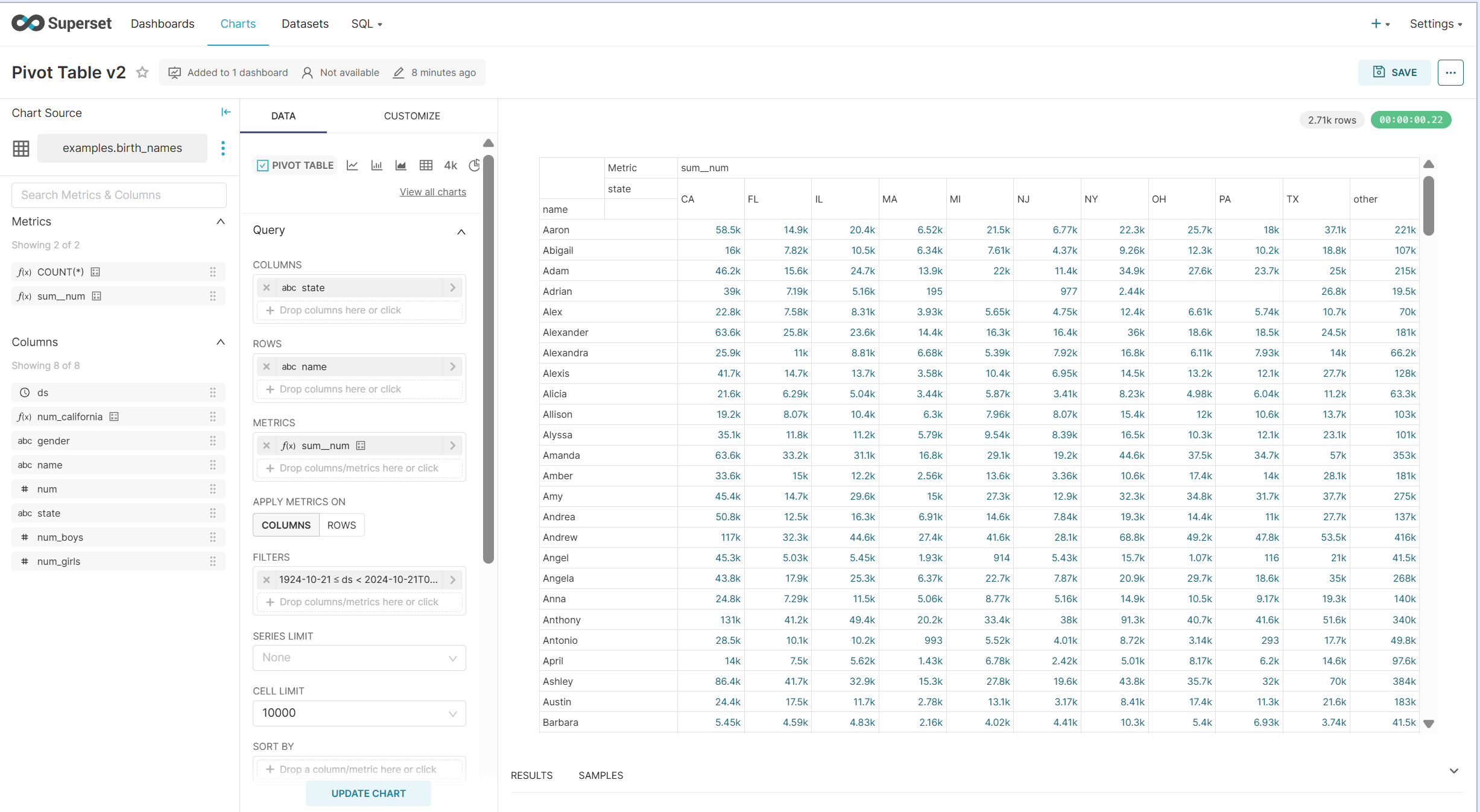The height and width of the screenshot is (812, 1480).
Task: Remove name from ROWS with its X
Action: 267,367
